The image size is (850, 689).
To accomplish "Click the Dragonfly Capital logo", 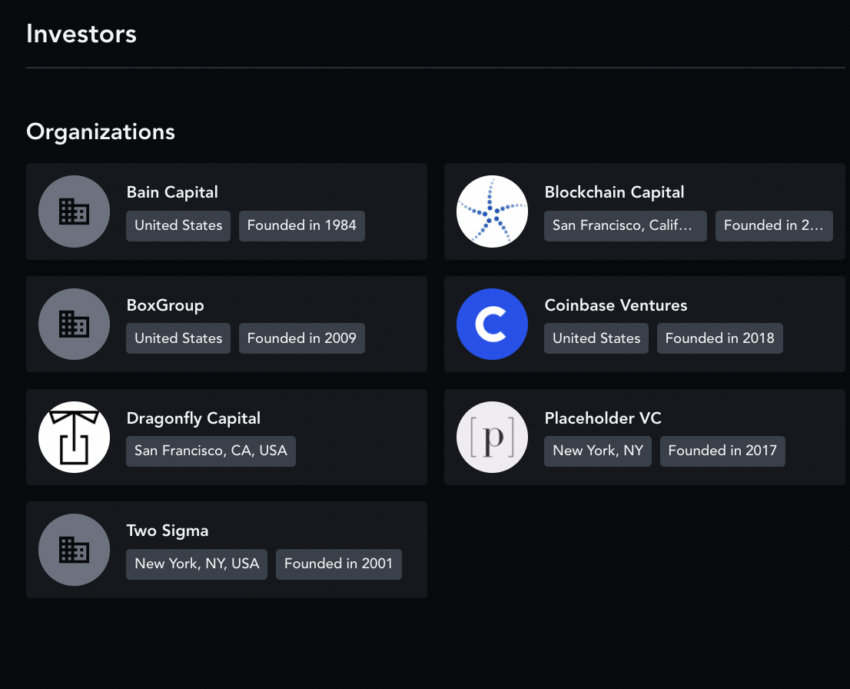I will [x=74, y=437].
